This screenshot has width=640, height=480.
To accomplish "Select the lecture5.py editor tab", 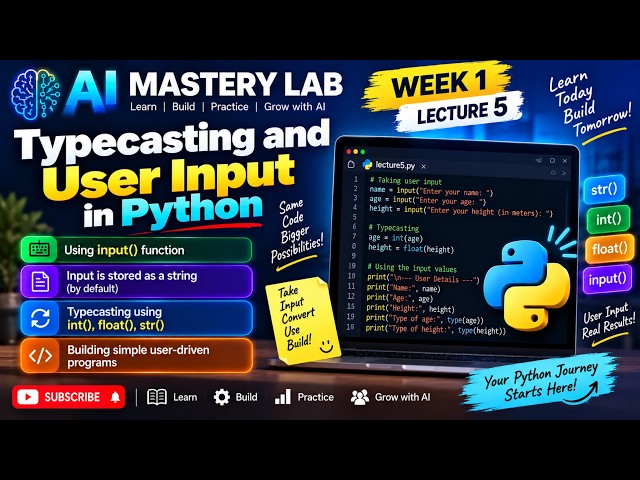I will coord(395,165).
